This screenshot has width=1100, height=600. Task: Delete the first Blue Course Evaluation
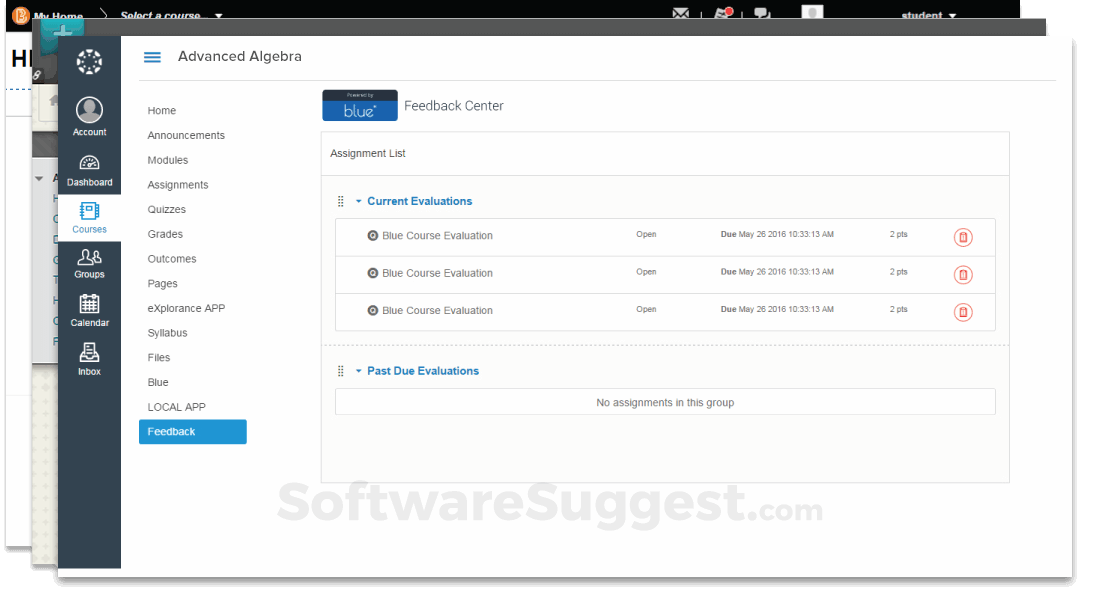coord(963,237)
